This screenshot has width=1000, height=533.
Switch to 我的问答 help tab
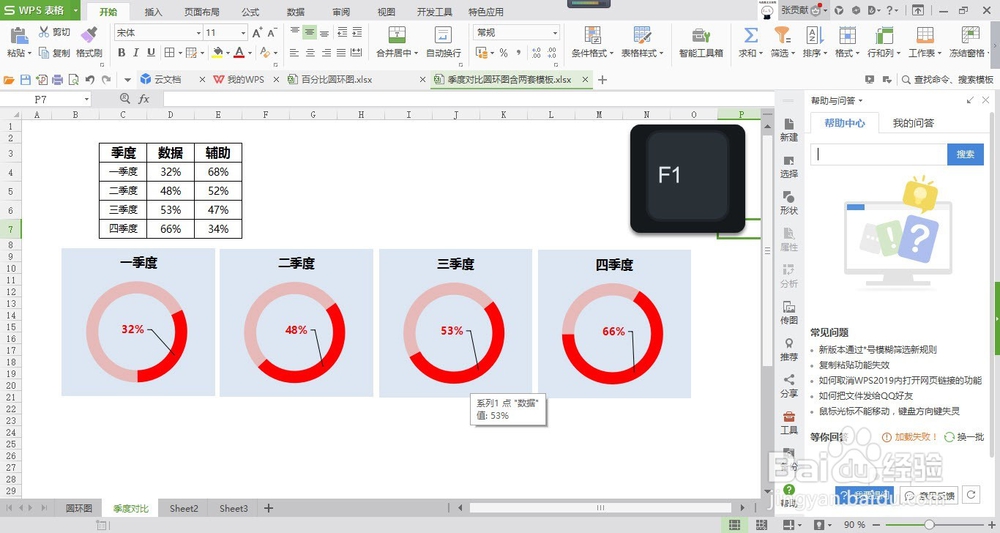pos(913,123)
